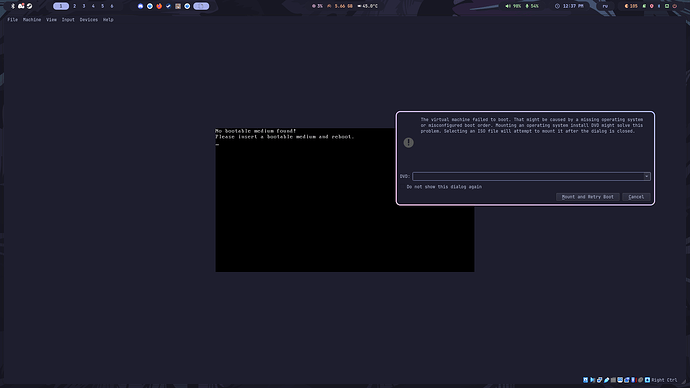The height and width of the screenshot is (388, 690).
Task: Open the View menu
Action: pyautogui.click(x=51, y=20)
